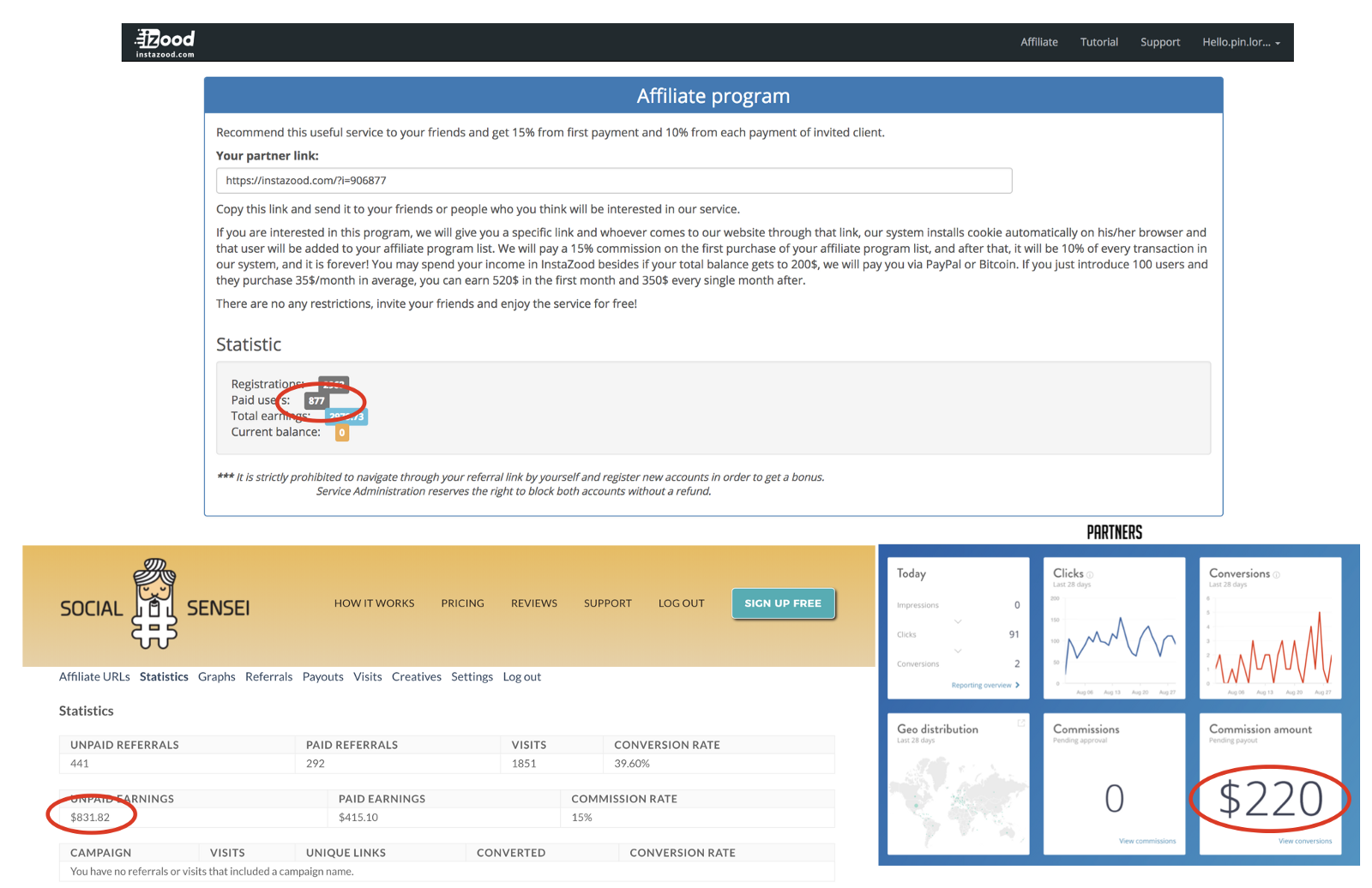This screenshot has height=888, width=1372.
Task: Open the Settings tab
Action: (472, 677)
